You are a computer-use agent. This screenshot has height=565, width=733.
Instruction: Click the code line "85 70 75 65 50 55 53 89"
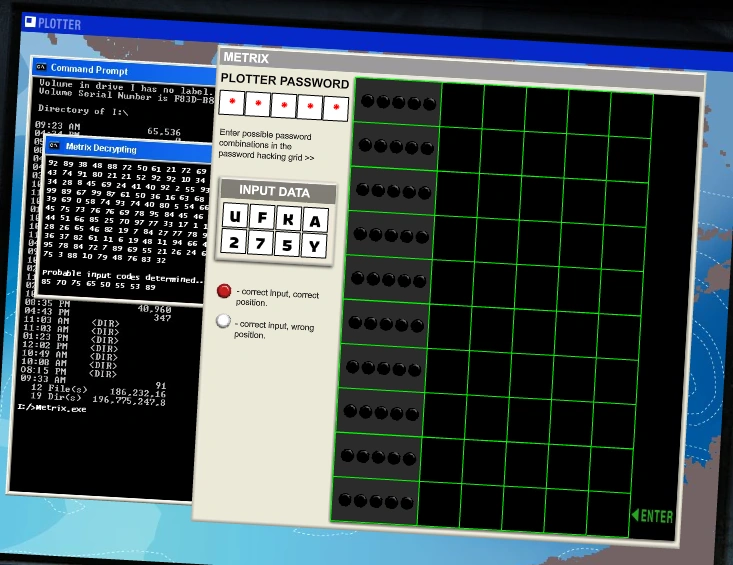coord(98,284)
